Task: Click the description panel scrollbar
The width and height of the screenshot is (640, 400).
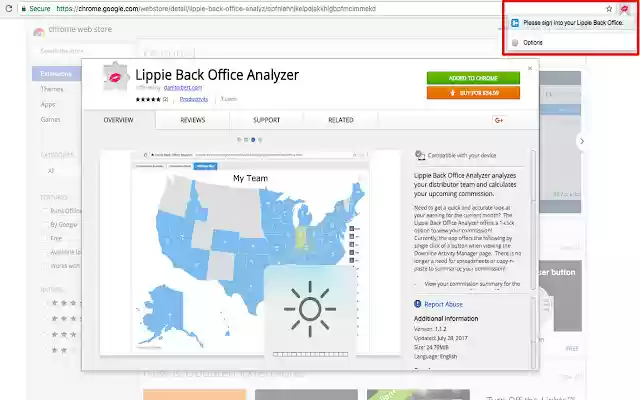Action: click(533, 220)
